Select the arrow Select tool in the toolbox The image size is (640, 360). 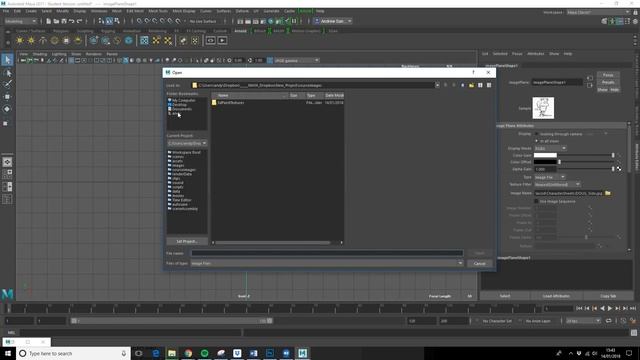(7, 60)
